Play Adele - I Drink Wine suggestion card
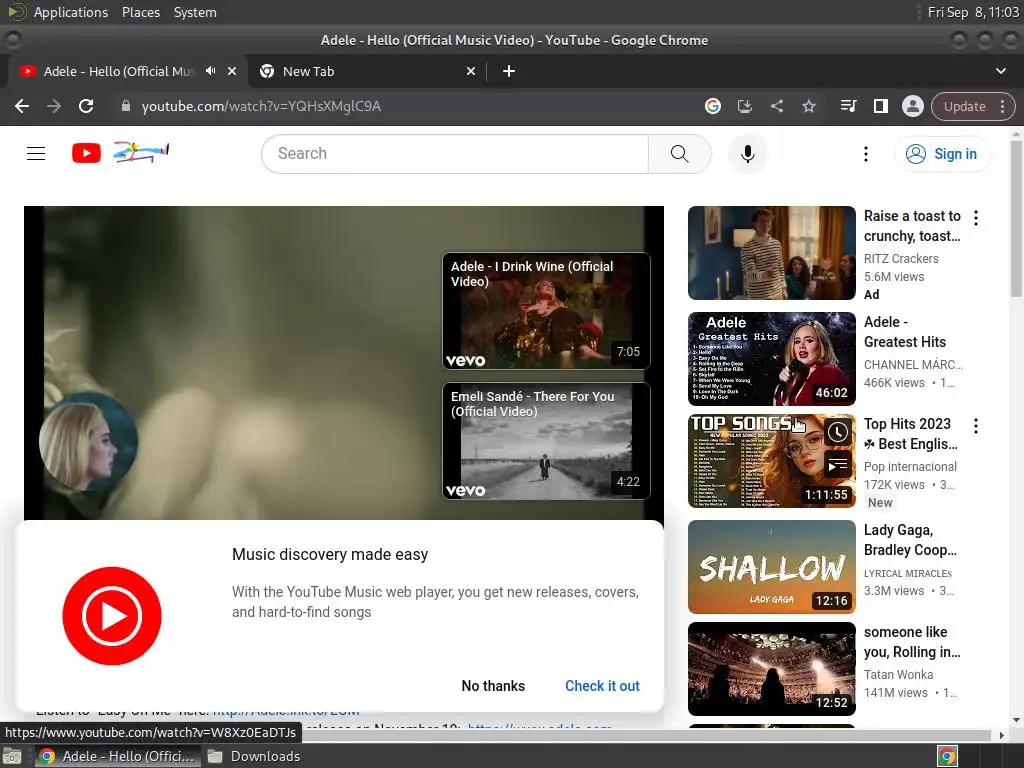The image size is (1024, 768). click(x=546, y=311)
